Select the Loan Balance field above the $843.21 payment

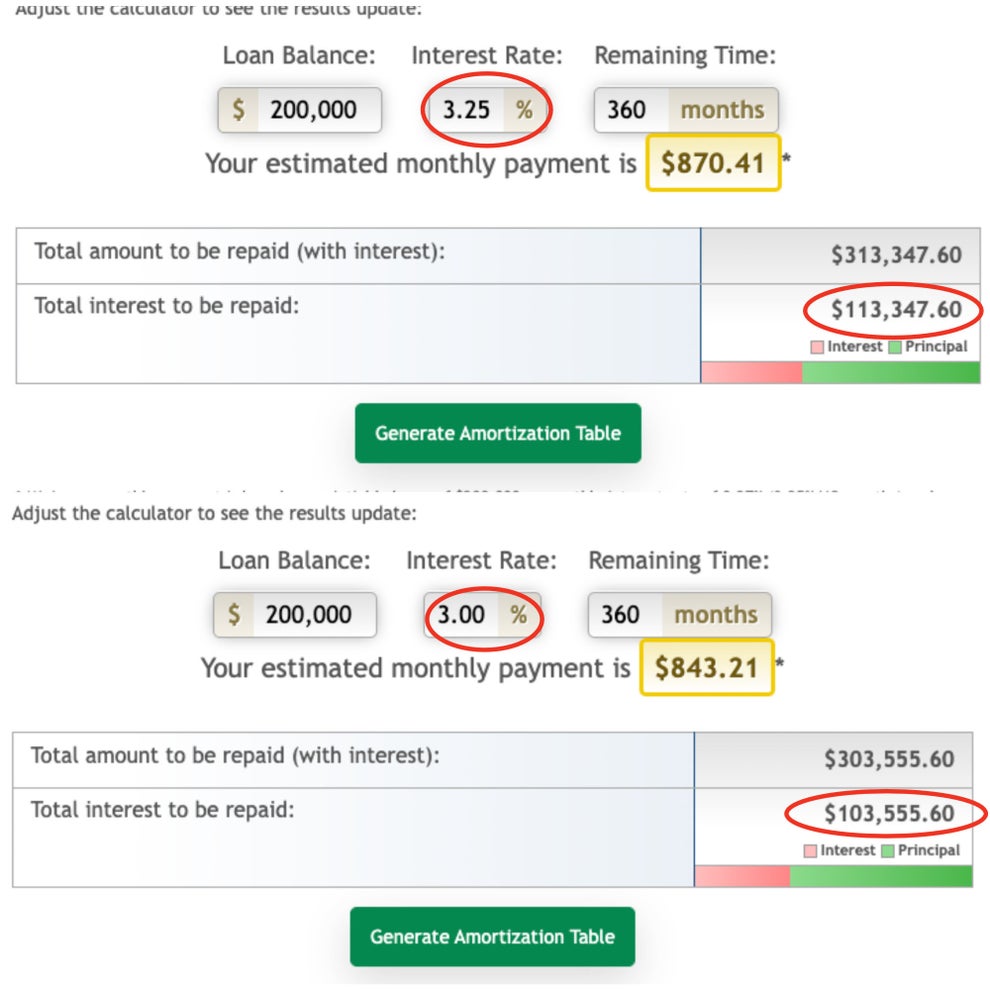point(313,614)
